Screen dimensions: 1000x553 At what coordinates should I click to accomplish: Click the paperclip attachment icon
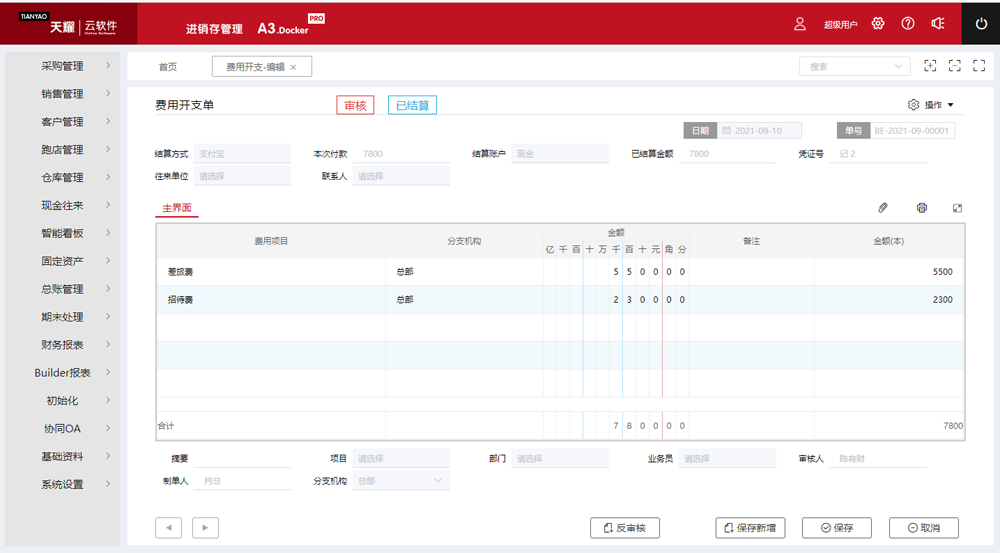883,208
